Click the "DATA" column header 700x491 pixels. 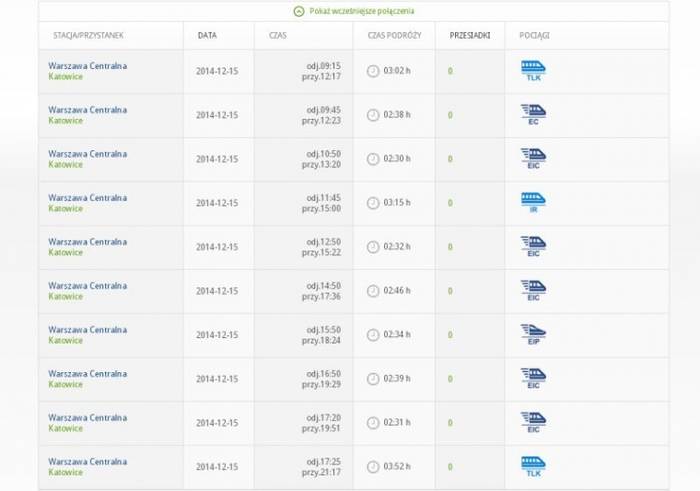pyautogui.click(x=207, y=35)
